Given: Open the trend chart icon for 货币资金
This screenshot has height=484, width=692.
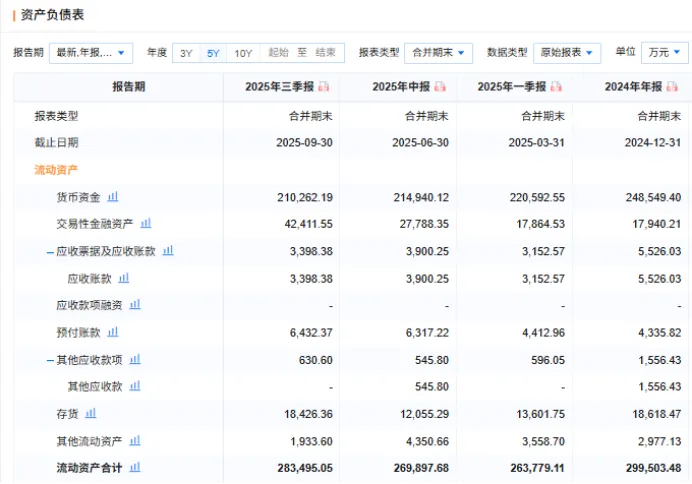Looking at the screenshot, I should click(112, 197).
